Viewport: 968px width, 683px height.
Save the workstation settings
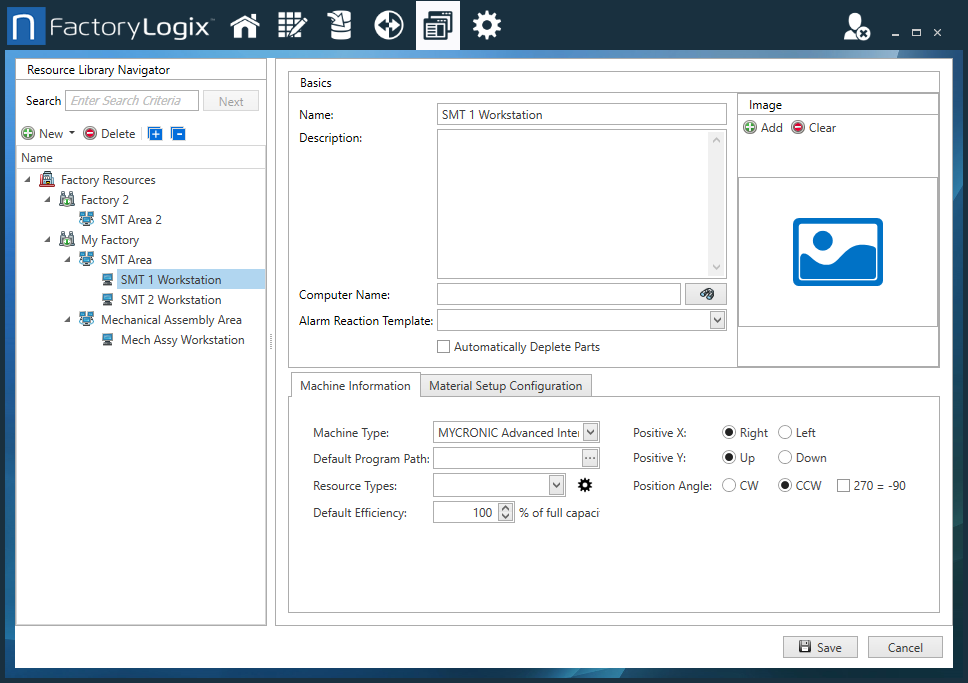(820, 647)
